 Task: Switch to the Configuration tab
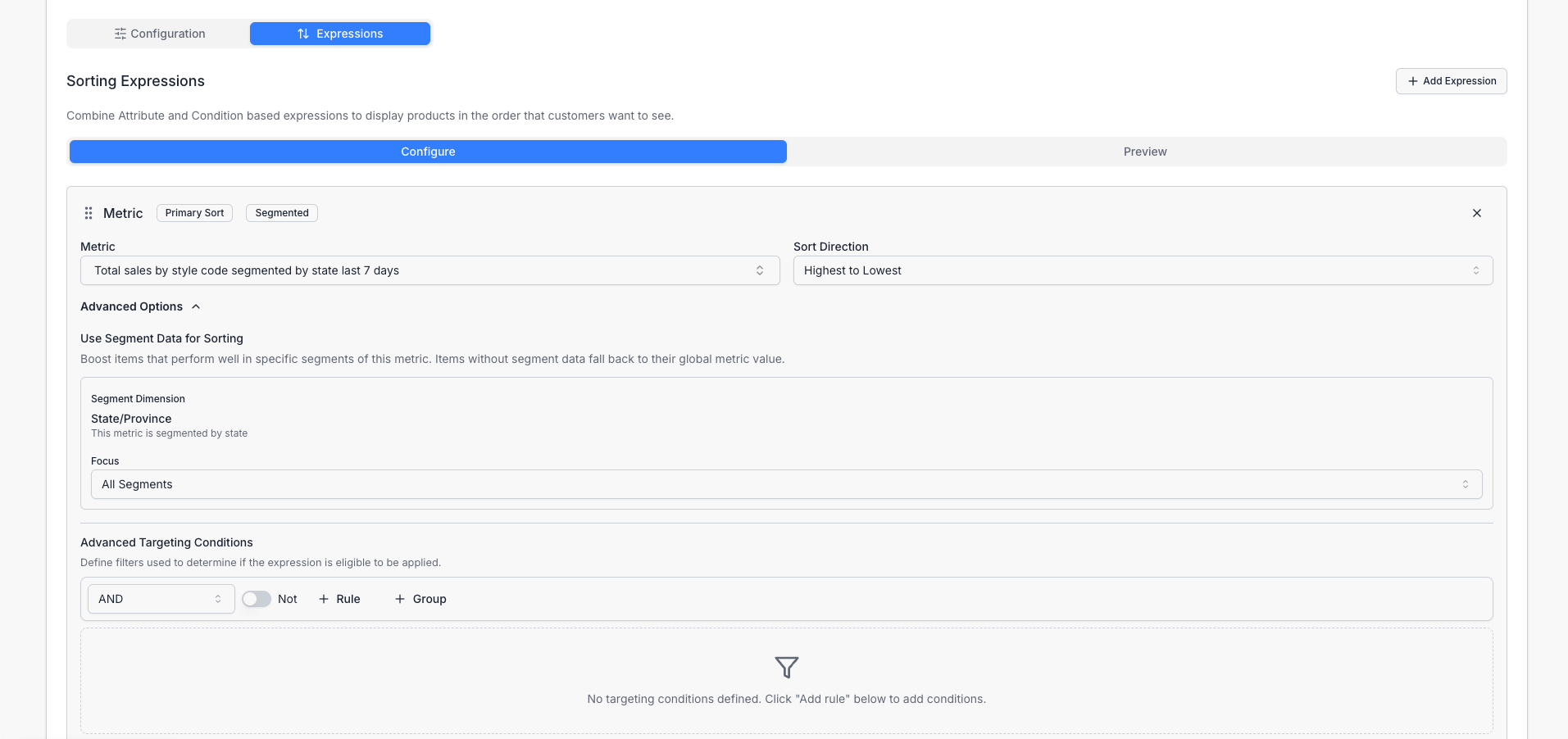[160, 34]
